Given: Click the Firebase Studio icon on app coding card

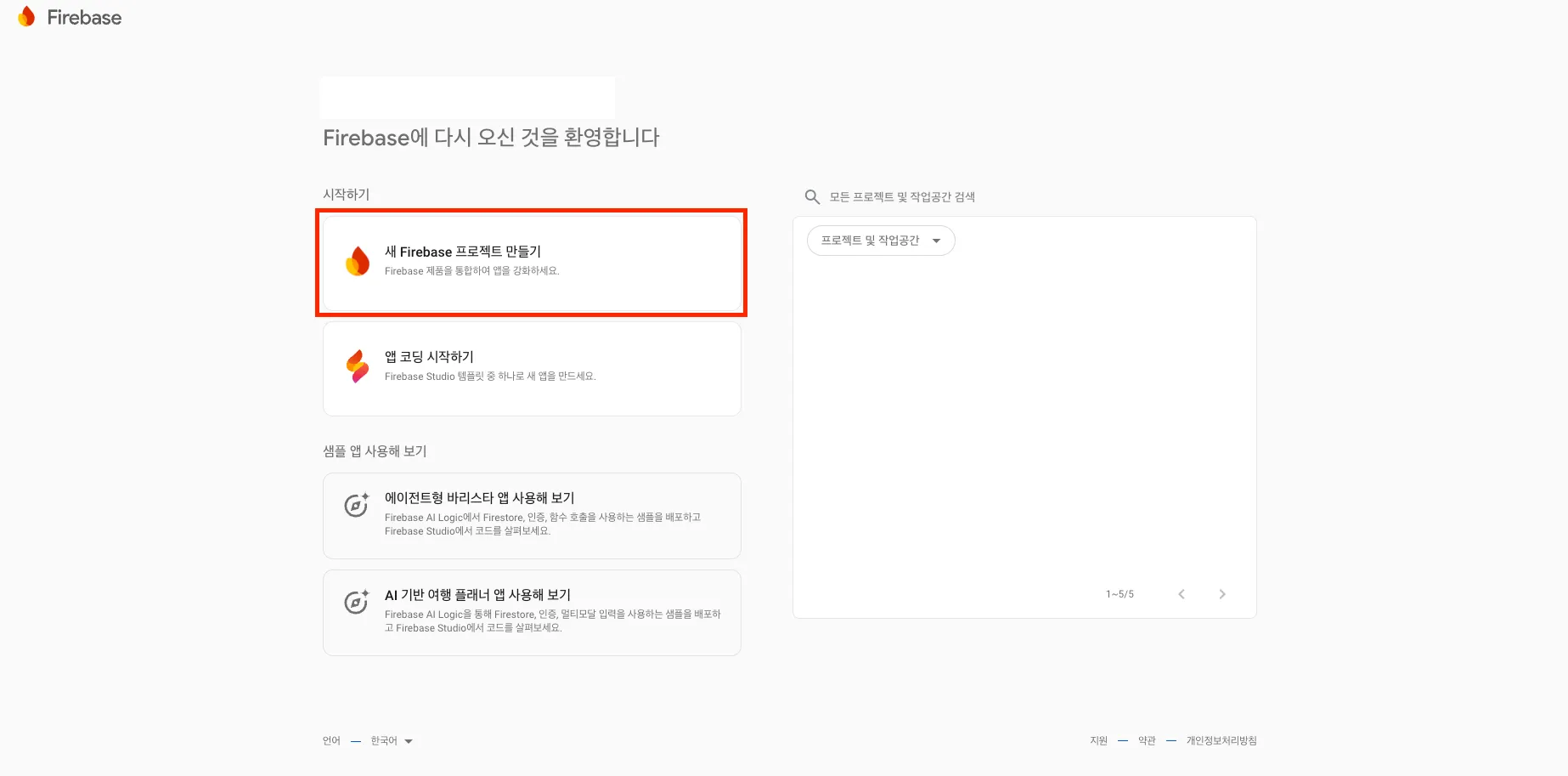Looking at the screenshot, I should 358,366.
